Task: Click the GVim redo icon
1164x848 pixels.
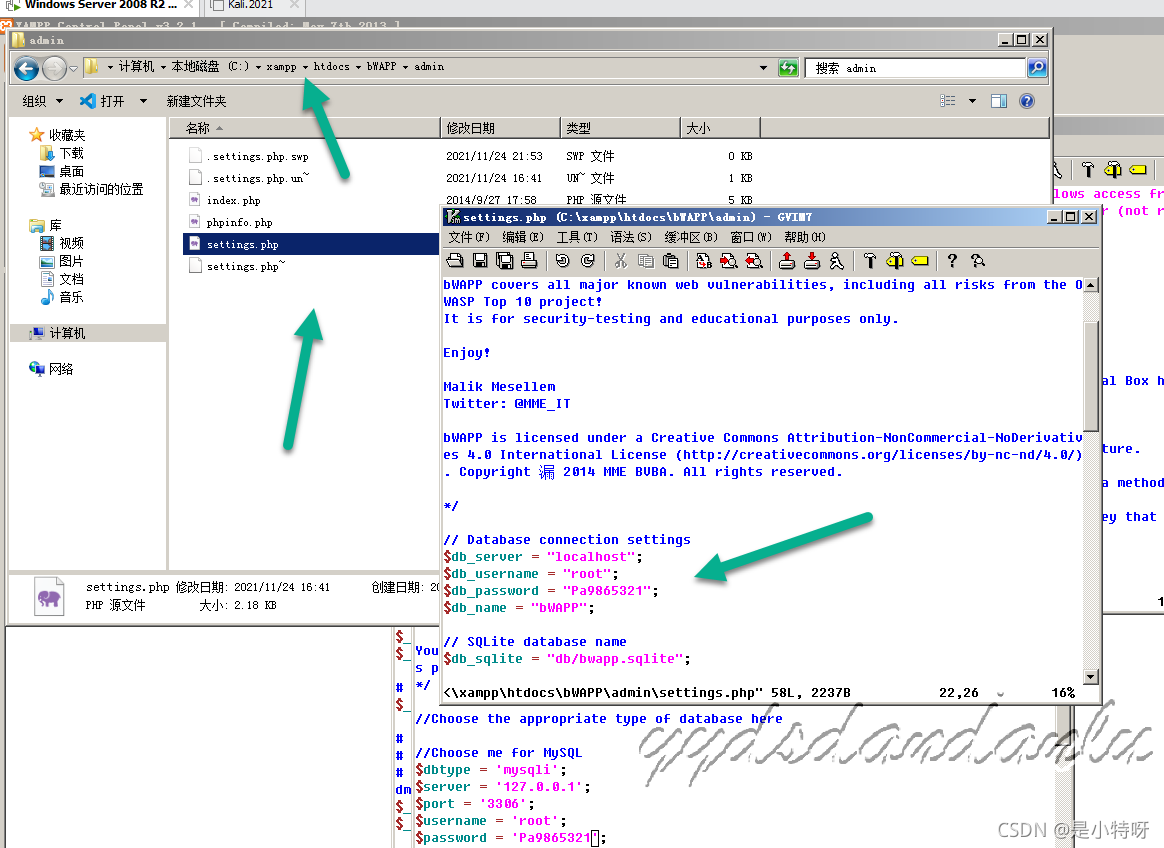Action: [588, 261]
